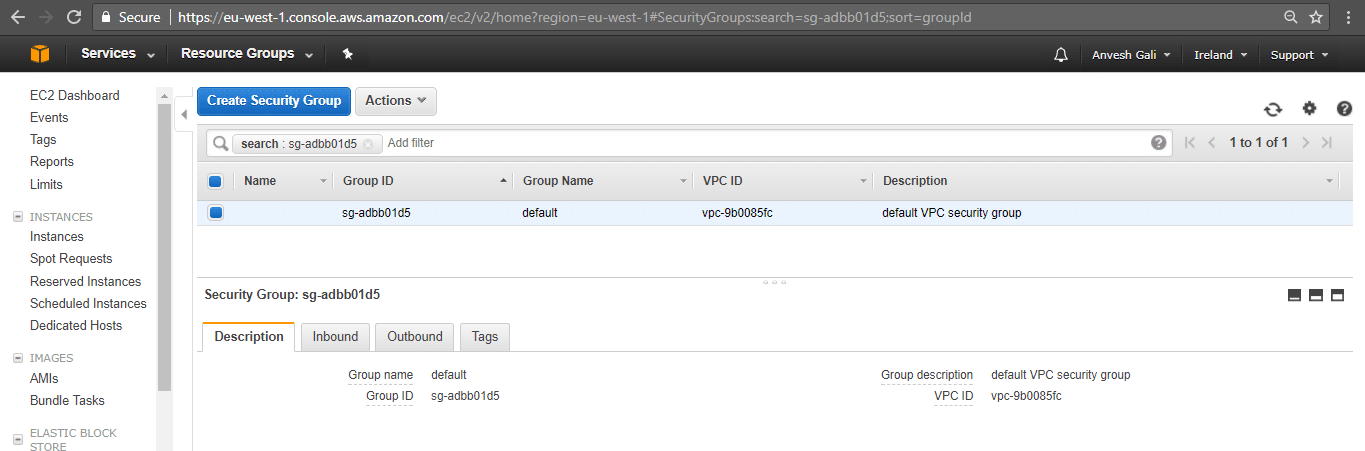Open the Actions dropdown
The height and width of the screenshot is (451, 1365).
click(x=395, y=101)
